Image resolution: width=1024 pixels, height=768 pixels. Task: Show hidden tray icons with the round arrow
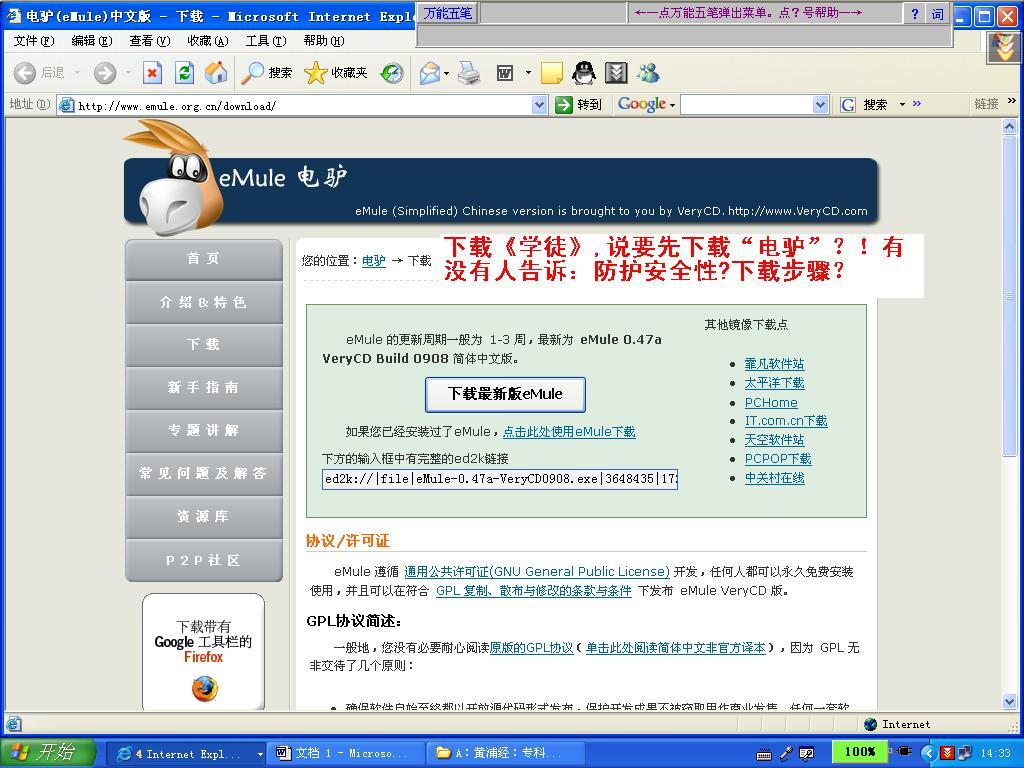929,753
